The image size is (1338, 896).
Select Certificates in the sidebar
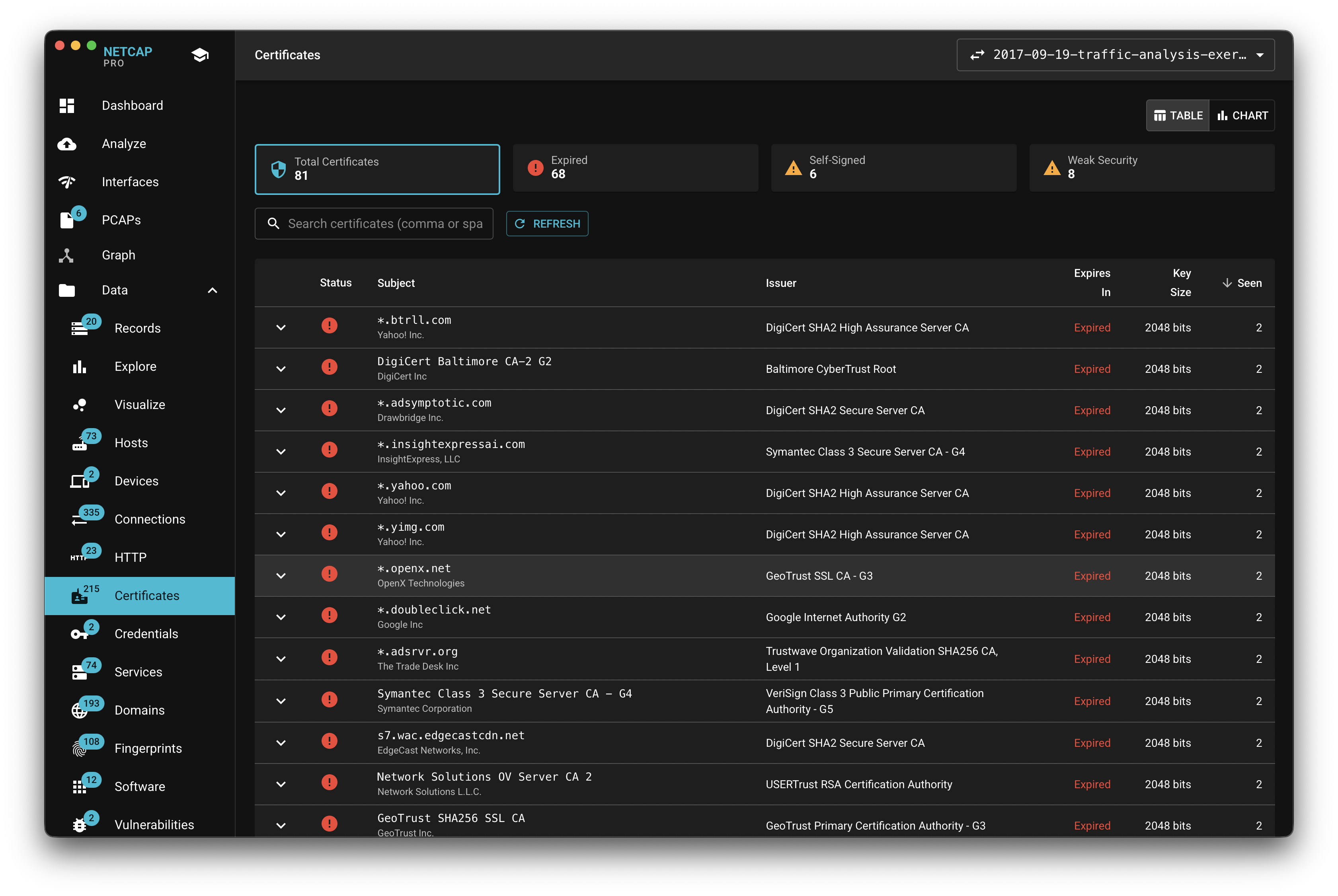pos(139,596)
